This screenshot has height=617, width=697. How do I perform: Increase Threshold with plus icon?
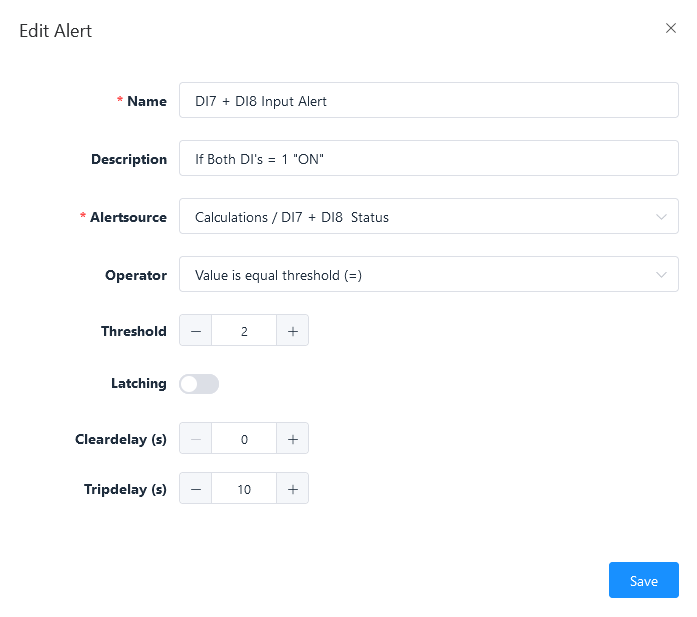click(x=292, y=331)
